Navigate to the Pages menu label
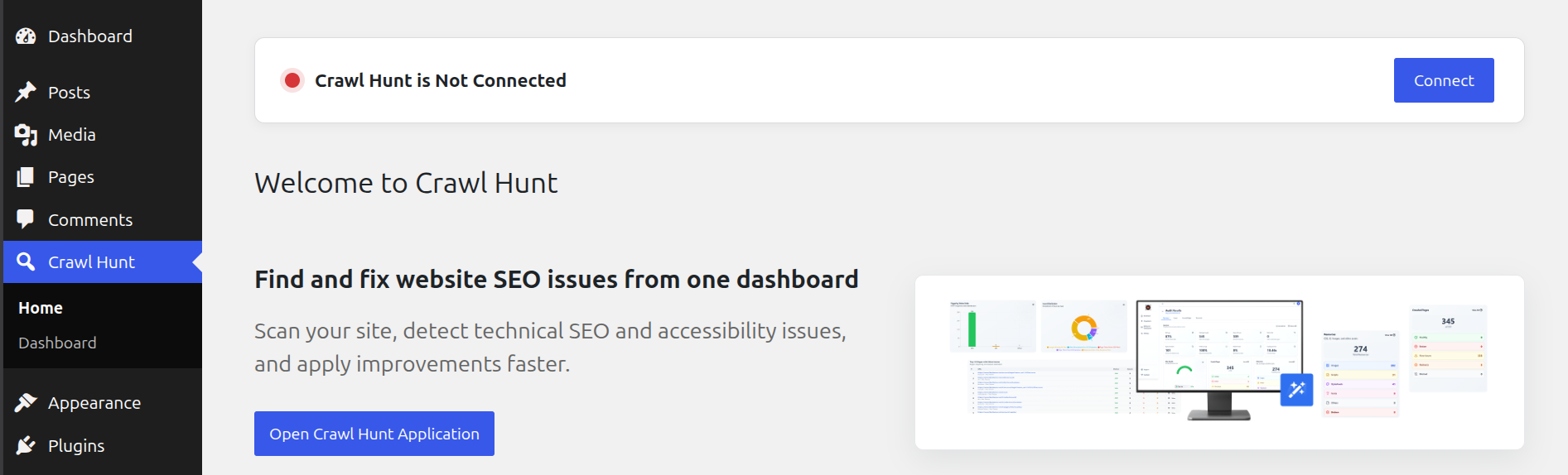The height and width of the screenshot is (475, 1568). pyautogui.click(x=71, y=177)
